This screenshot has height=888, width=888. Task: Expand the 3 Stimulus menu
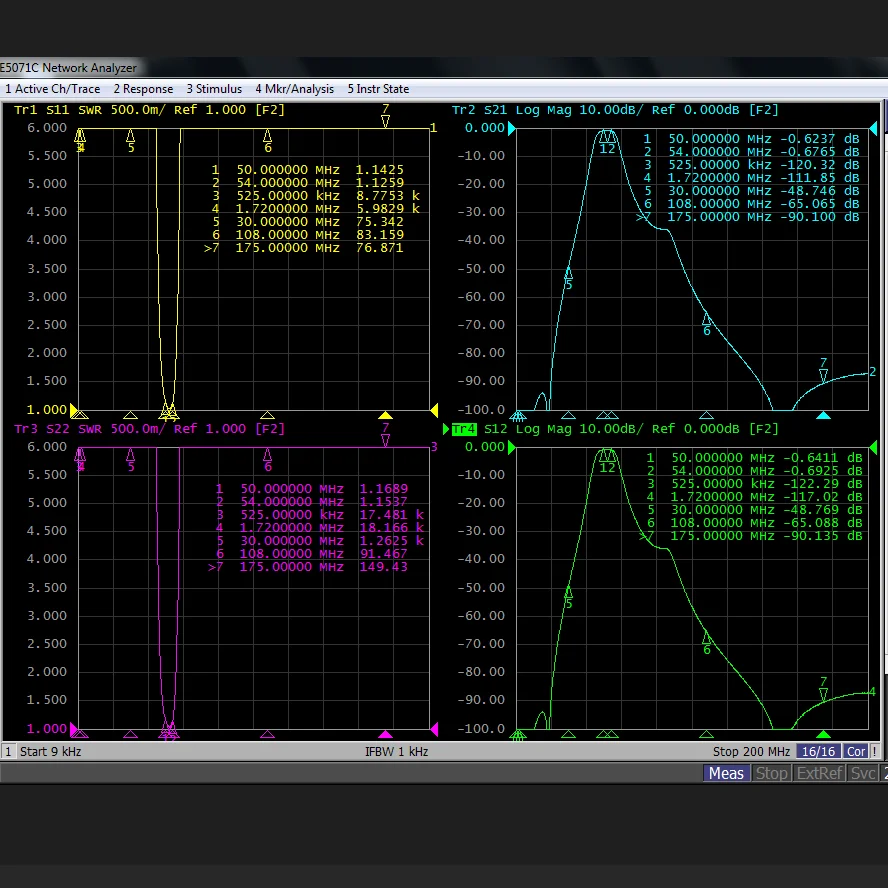point(214,89)
